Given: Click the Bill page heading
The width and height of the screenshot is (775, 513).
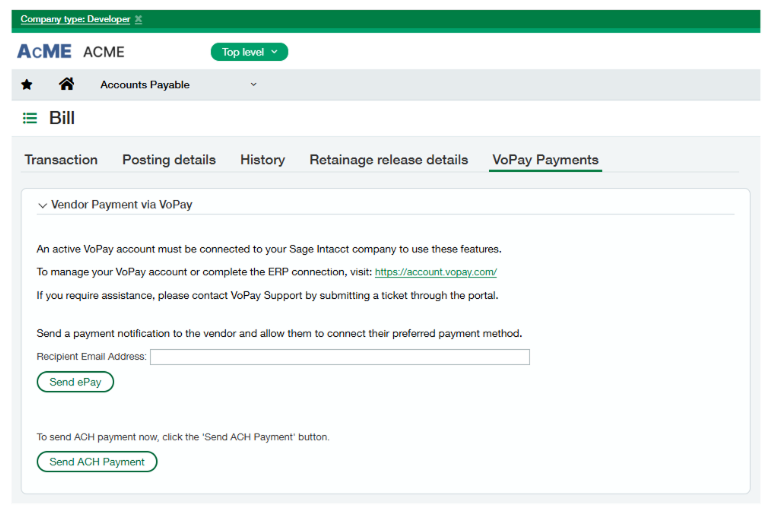Looking at the screenshot, I should click(x=62, y=118).
